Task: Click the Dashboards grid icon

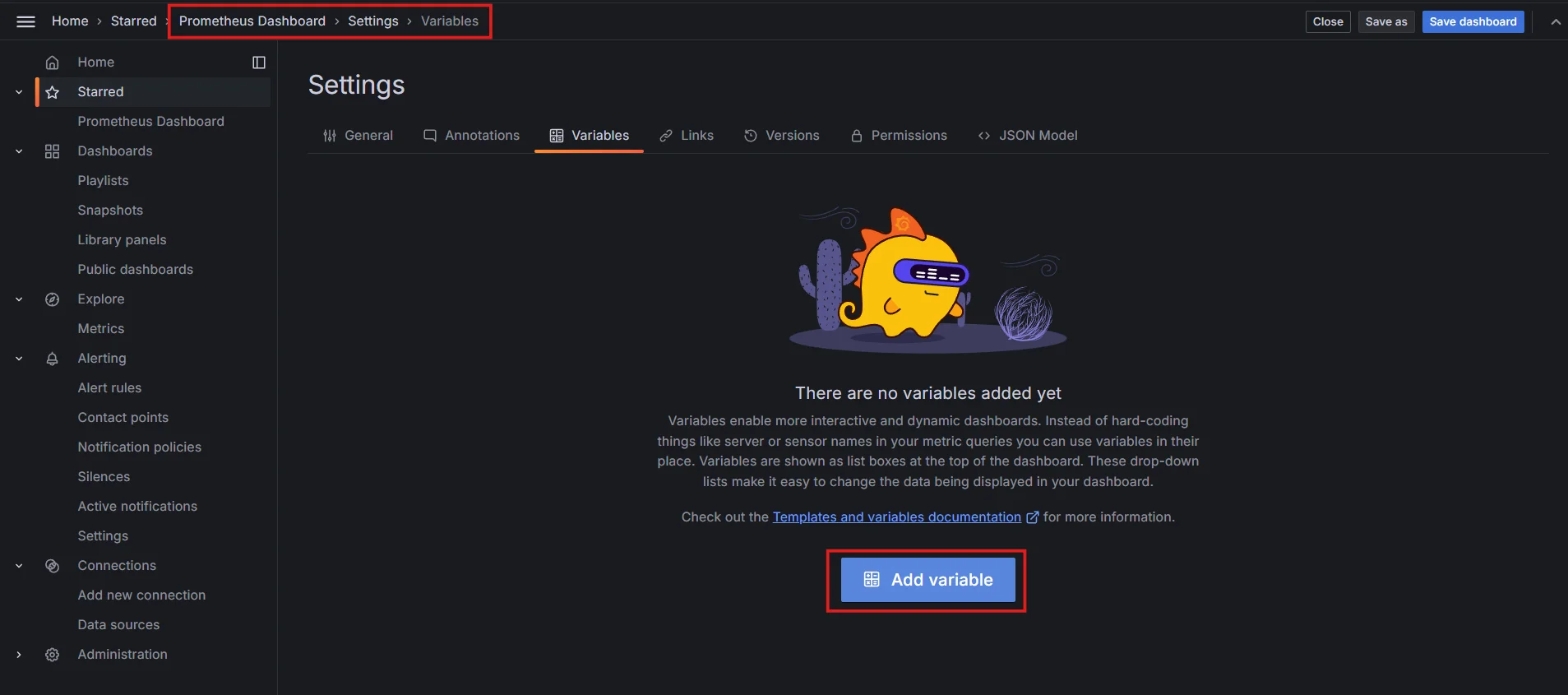Action: (52, 151)
